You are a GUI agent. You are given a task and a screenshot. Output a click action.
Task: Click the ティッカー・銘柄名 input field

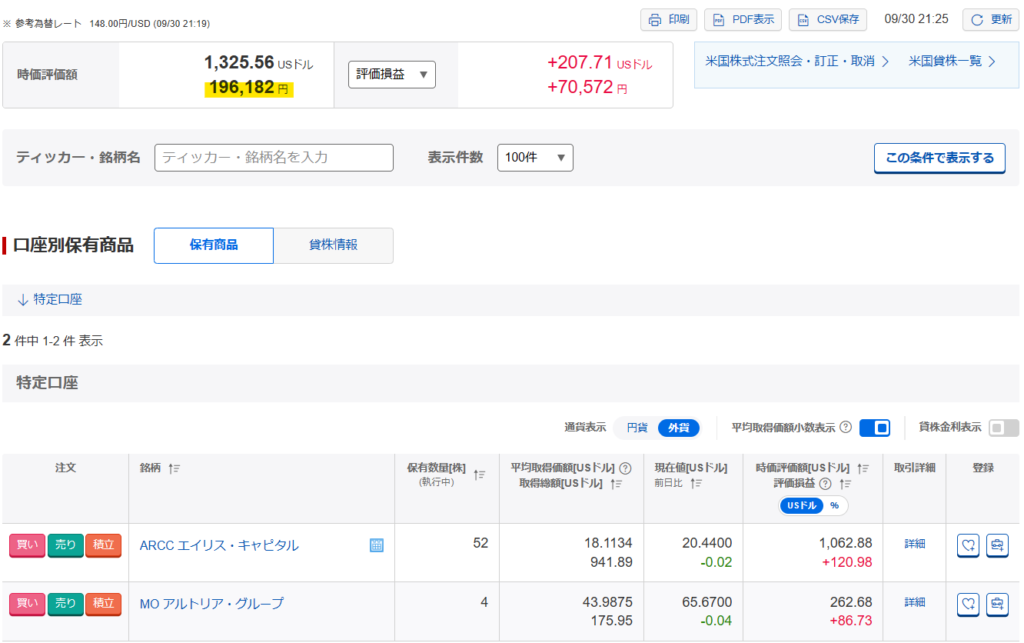pyautogui.click(x=274, y=157)
